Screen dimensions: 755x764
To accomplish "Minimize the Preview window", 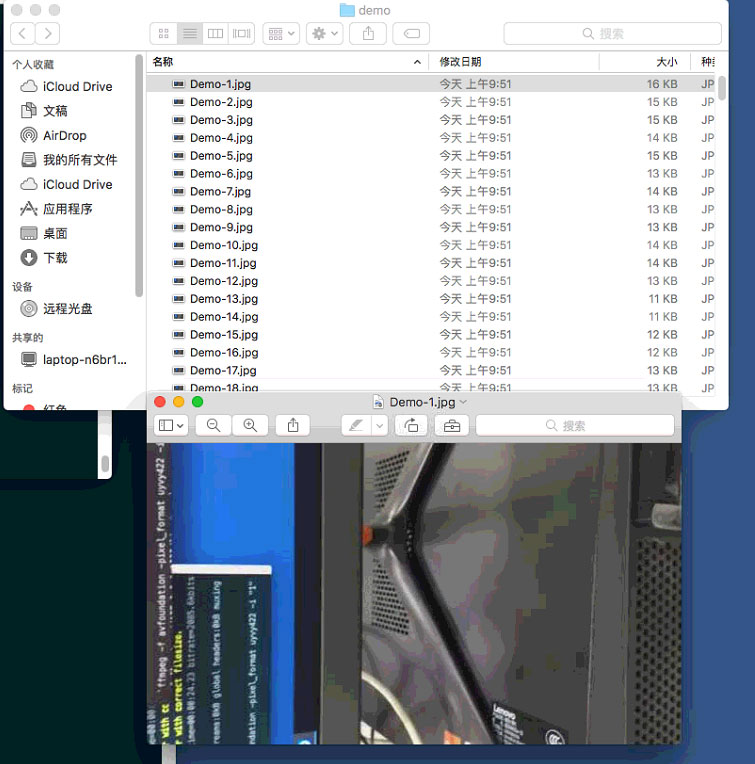I will pos(179,401).
